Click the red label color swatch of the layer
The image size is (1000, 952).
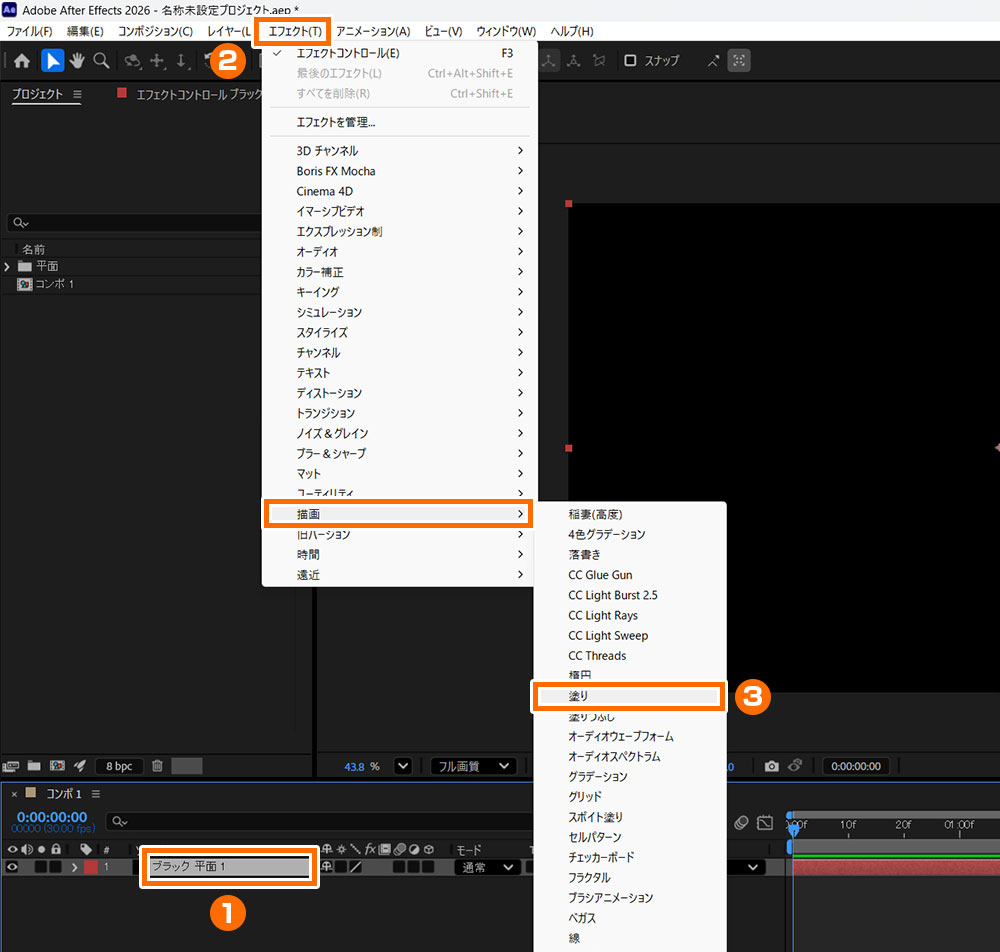click(x=90, y=867)
